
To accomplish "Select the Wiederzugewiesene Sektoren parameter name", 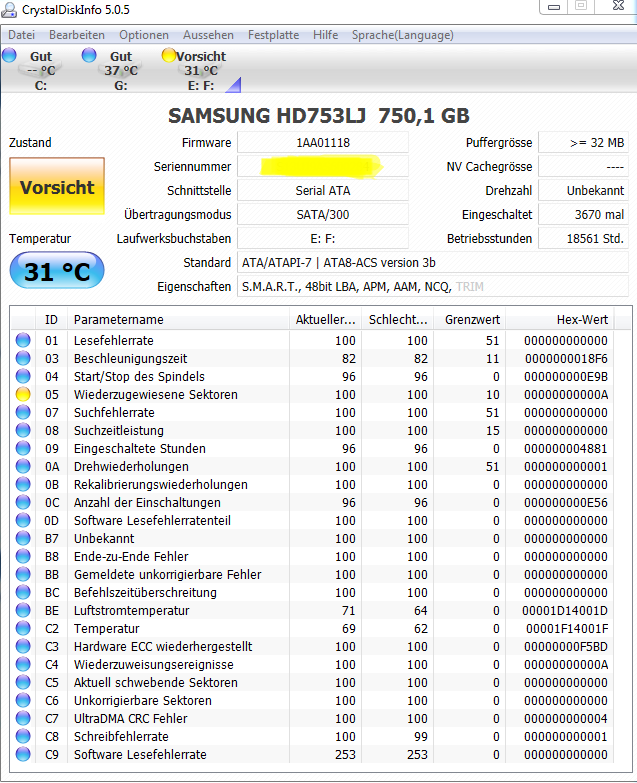I will [x=156, y=394].
